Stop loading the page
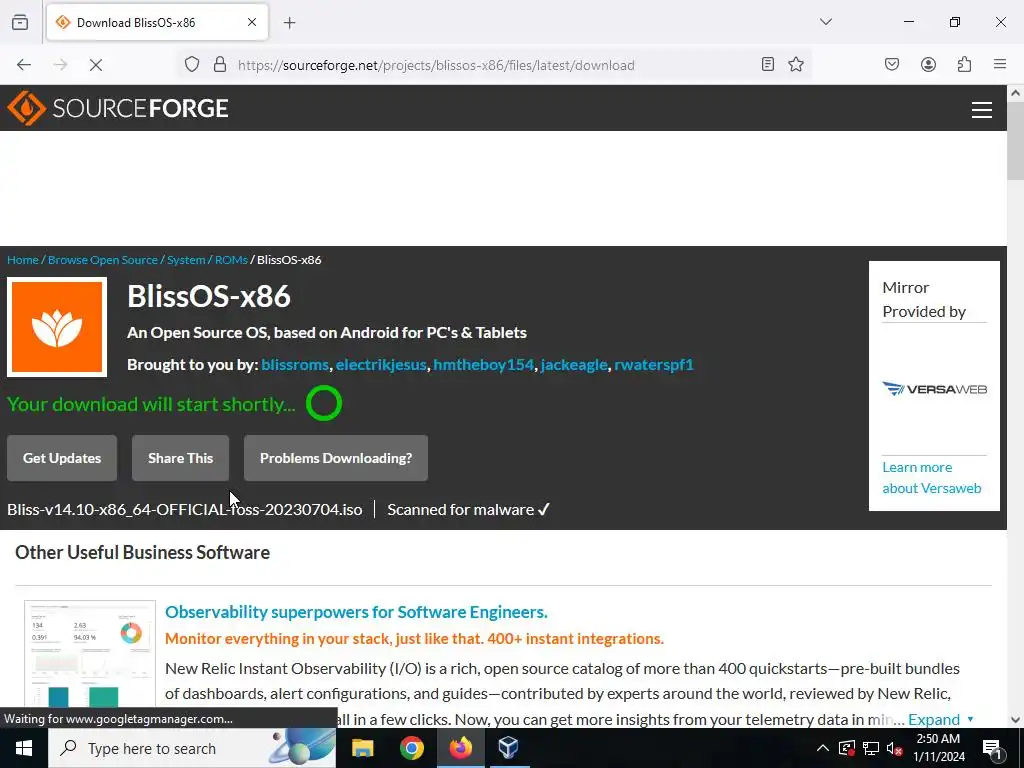Screen dimensions: 1024x768 [96, 65]
